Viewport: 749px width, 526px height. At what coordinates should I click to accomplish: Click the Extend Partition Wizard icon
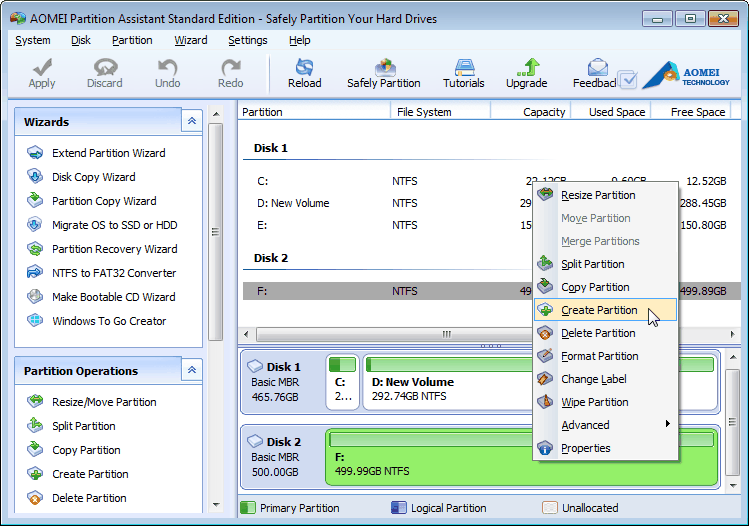[35, 153]
